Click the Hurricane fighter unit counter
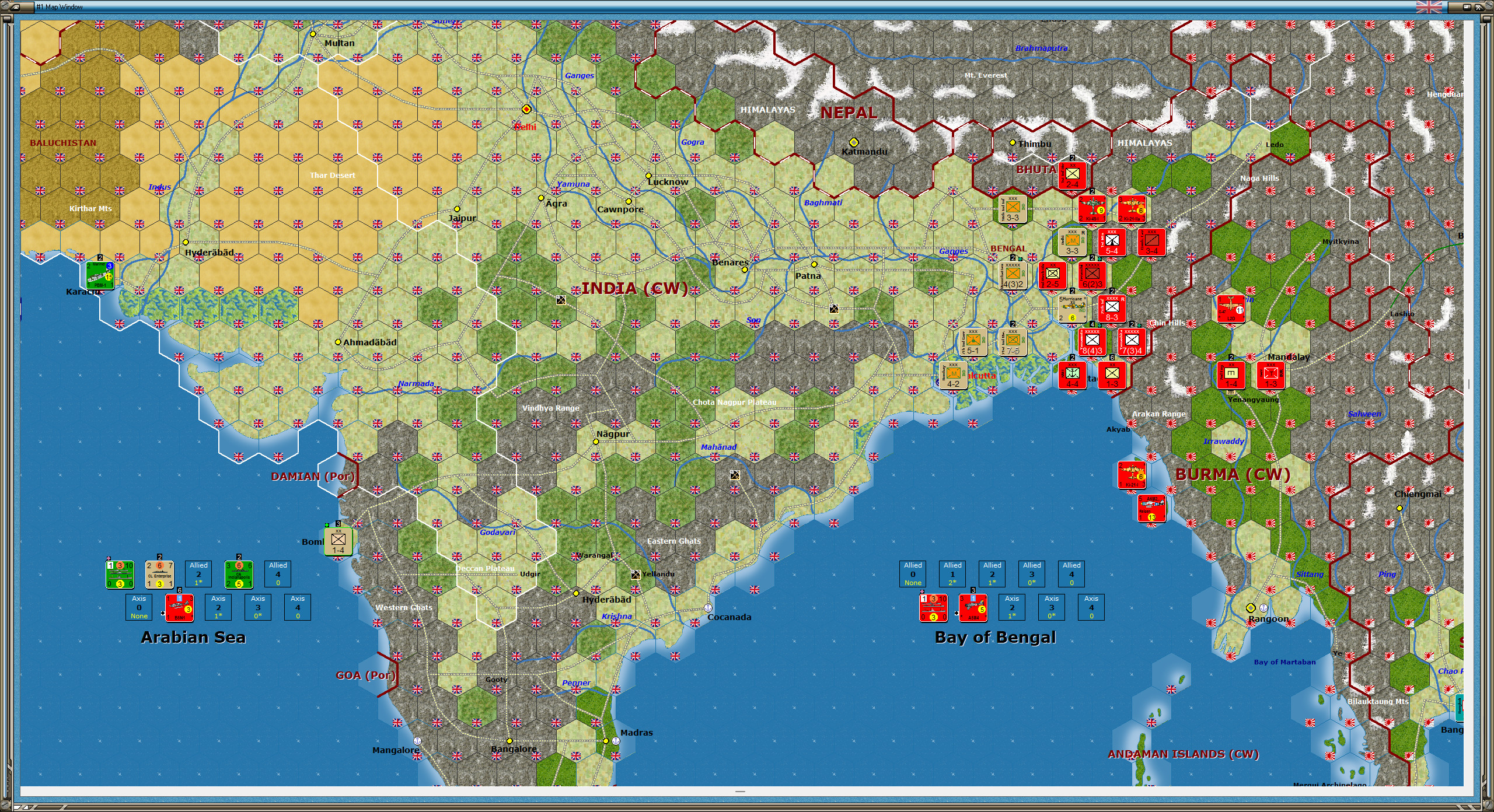This screenshot has height=812, width=1494. 1072,309
